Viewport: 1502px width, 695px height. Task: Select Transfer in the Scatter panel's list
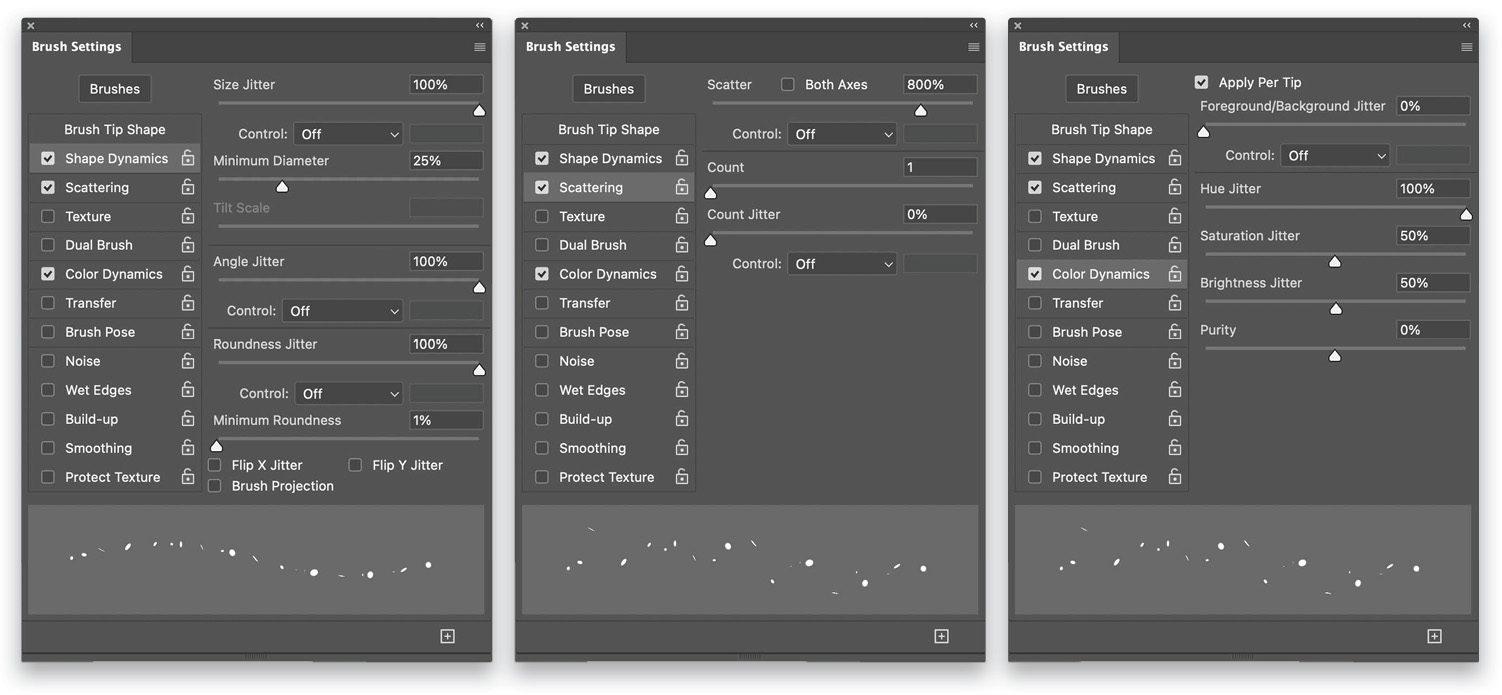(584, 303)
